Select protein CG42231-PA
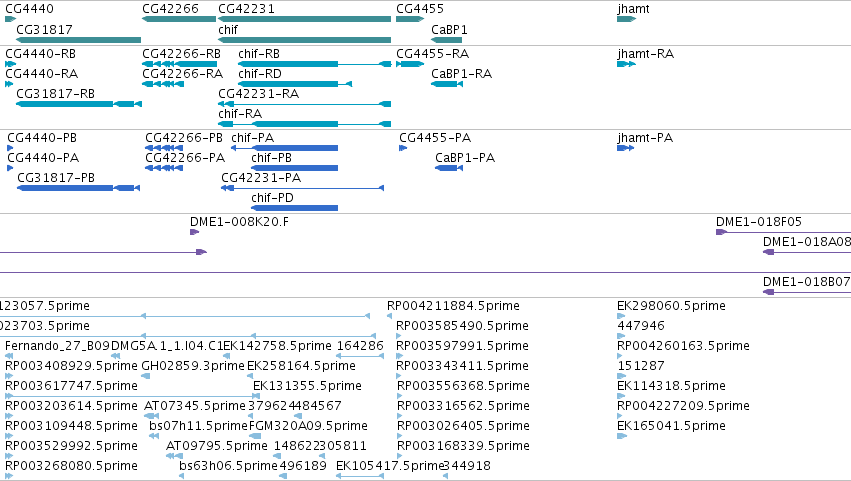The width and height of the screenshot is (851, 481). (261, 178)
